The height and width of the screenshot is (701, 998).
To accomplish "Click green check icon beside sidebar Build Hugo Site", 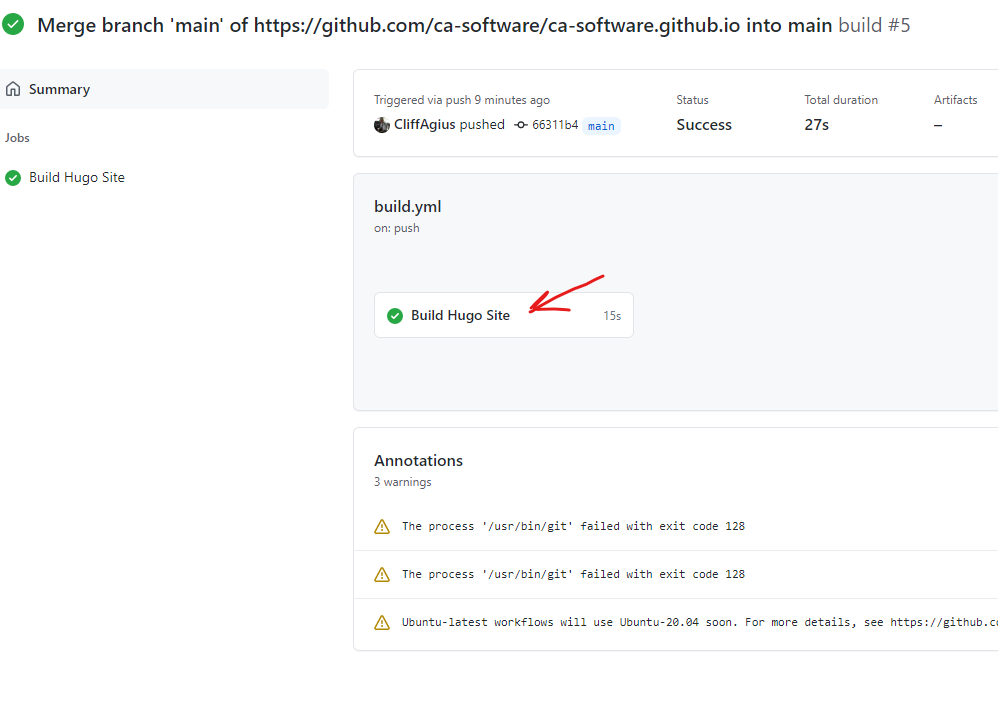I will 13,178.
